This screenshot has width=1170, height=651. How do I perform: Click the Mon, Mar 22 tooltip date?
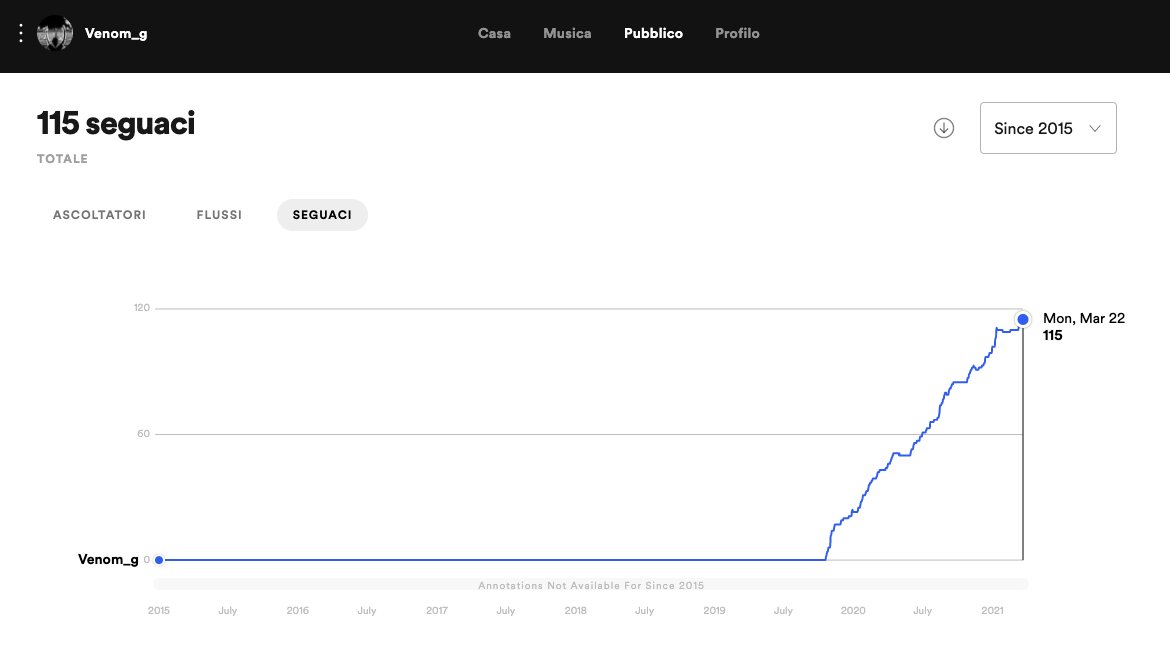[1083, 318]
